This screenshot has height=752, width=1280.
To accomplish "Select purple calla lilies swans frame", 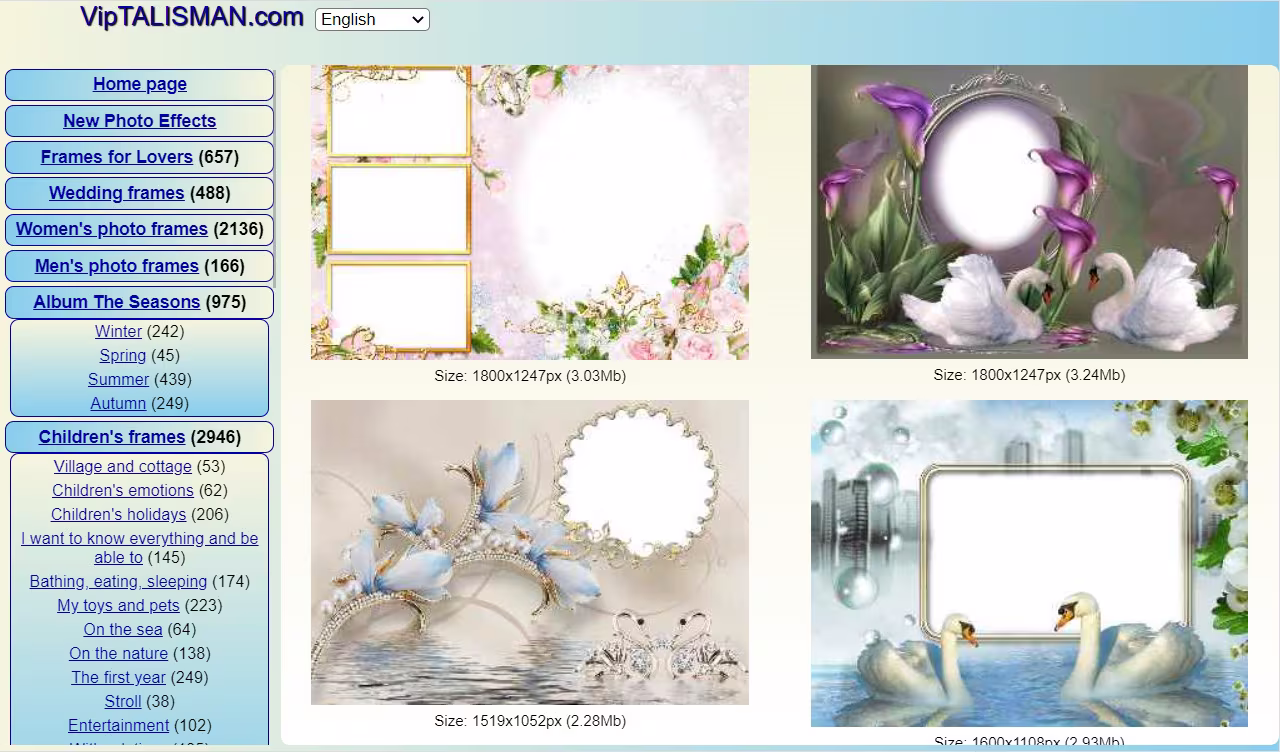I will point(1029,212).
